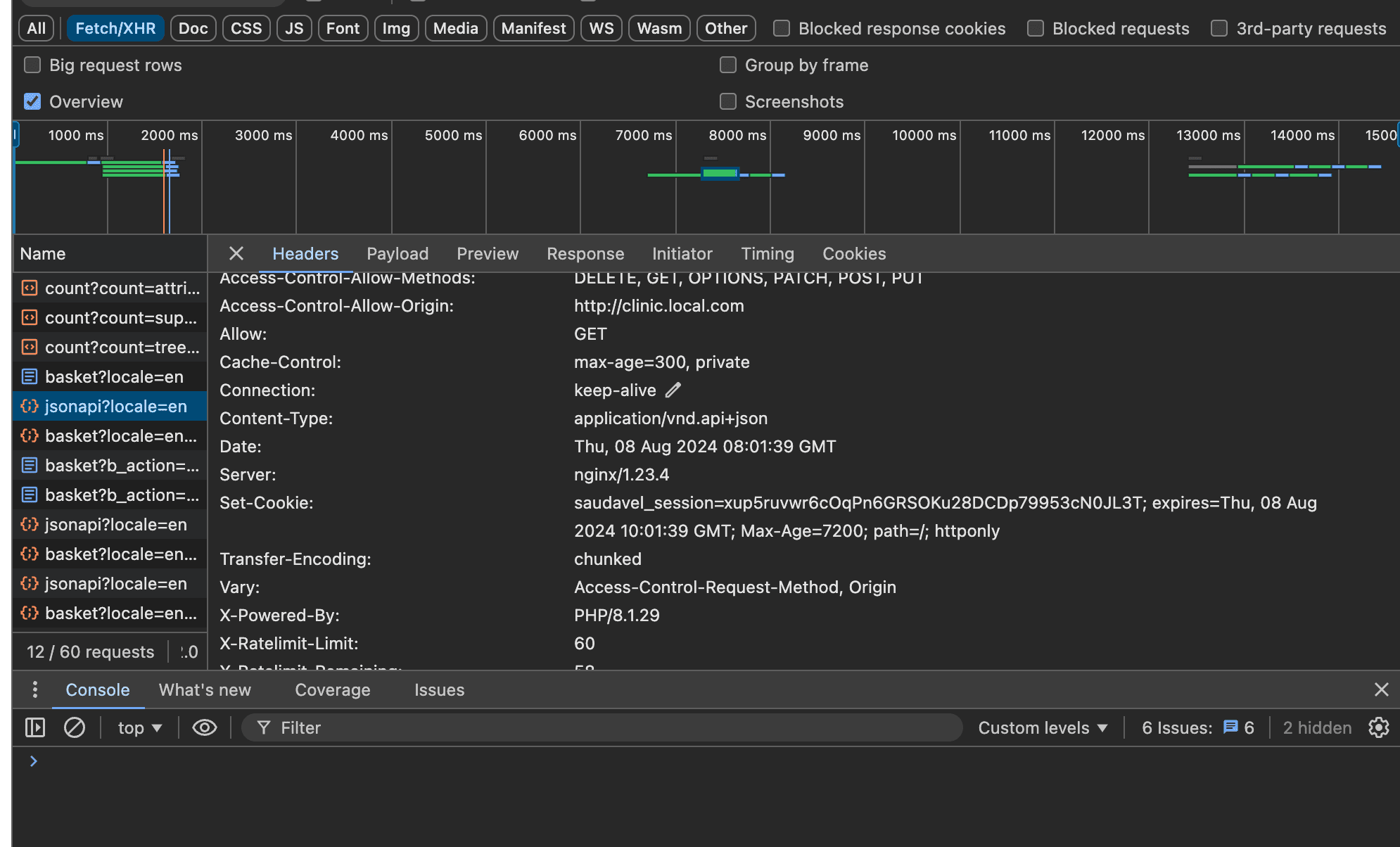1400x847 pixels.
Task: Click the pencil icon next to keep-alive
Action: [673, 390]
